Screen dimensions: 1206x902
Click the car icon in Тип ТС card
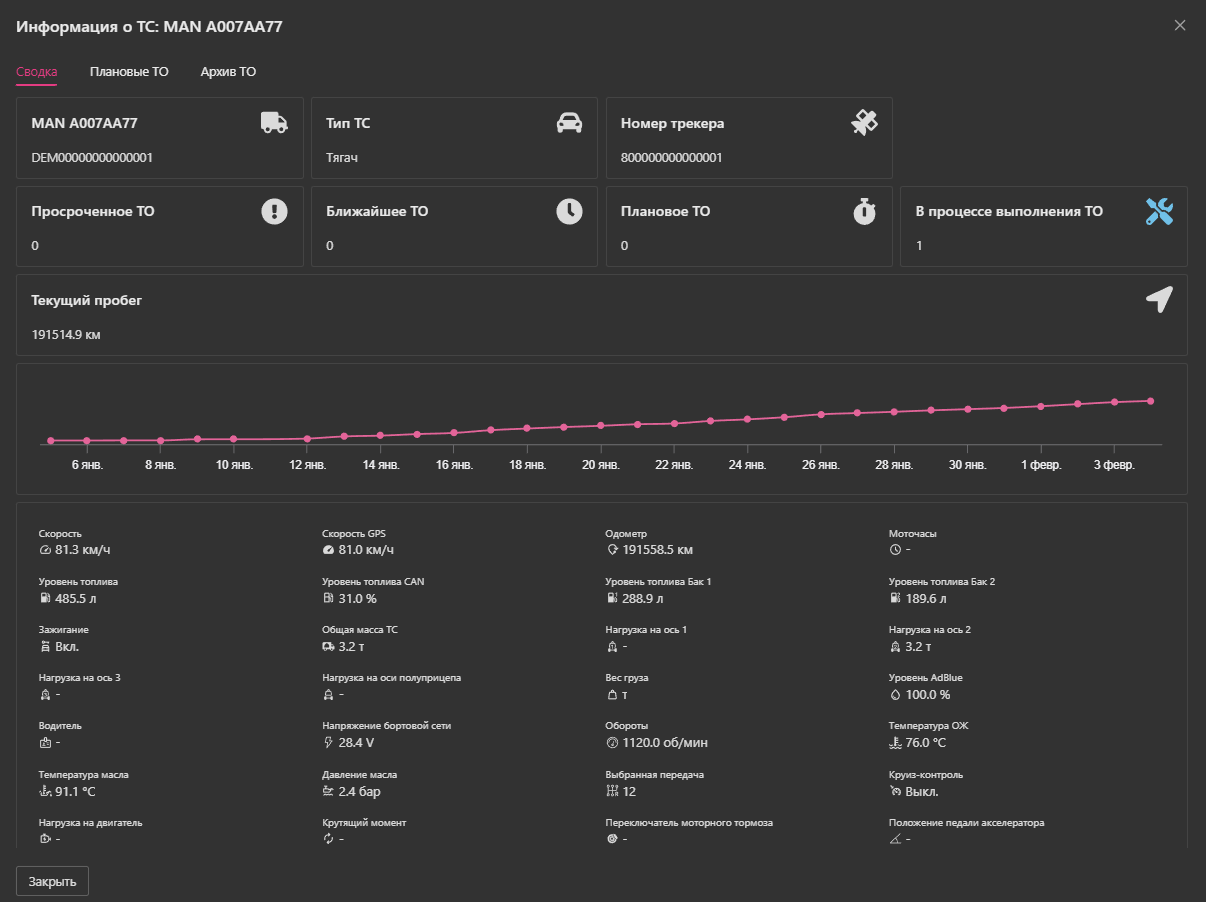pyautogui.click(x=569, y=123)
